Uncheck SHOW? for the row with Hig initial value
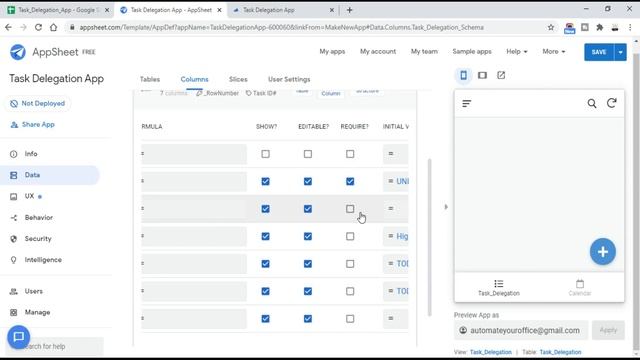 point(265,236)
